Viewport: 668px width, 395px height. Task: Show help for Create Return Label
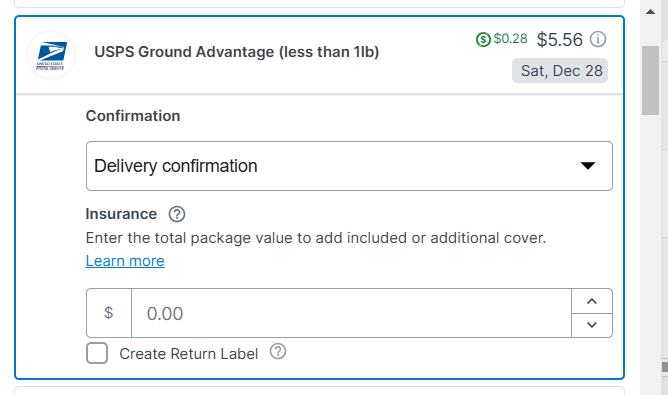click(x=278, y=352)
